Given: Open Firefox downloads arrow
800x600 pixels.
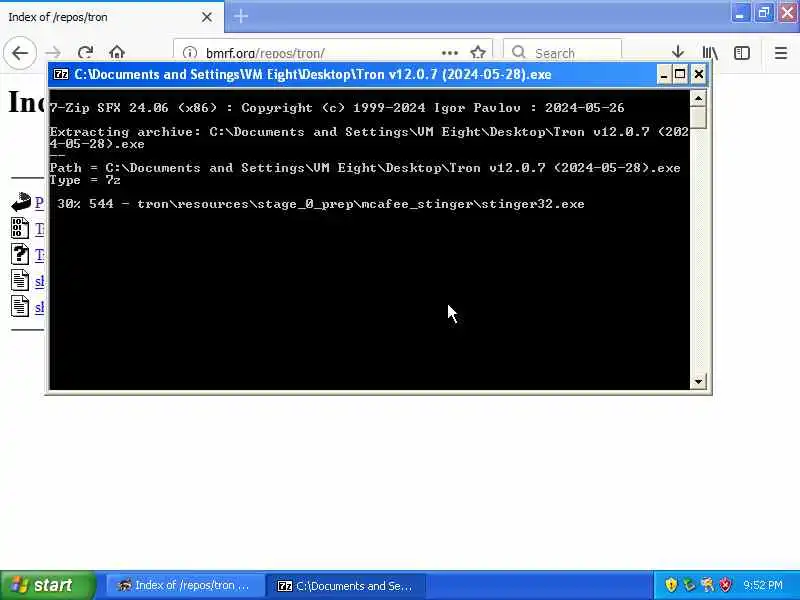Looking at the screenshot, I should [678, 53].
